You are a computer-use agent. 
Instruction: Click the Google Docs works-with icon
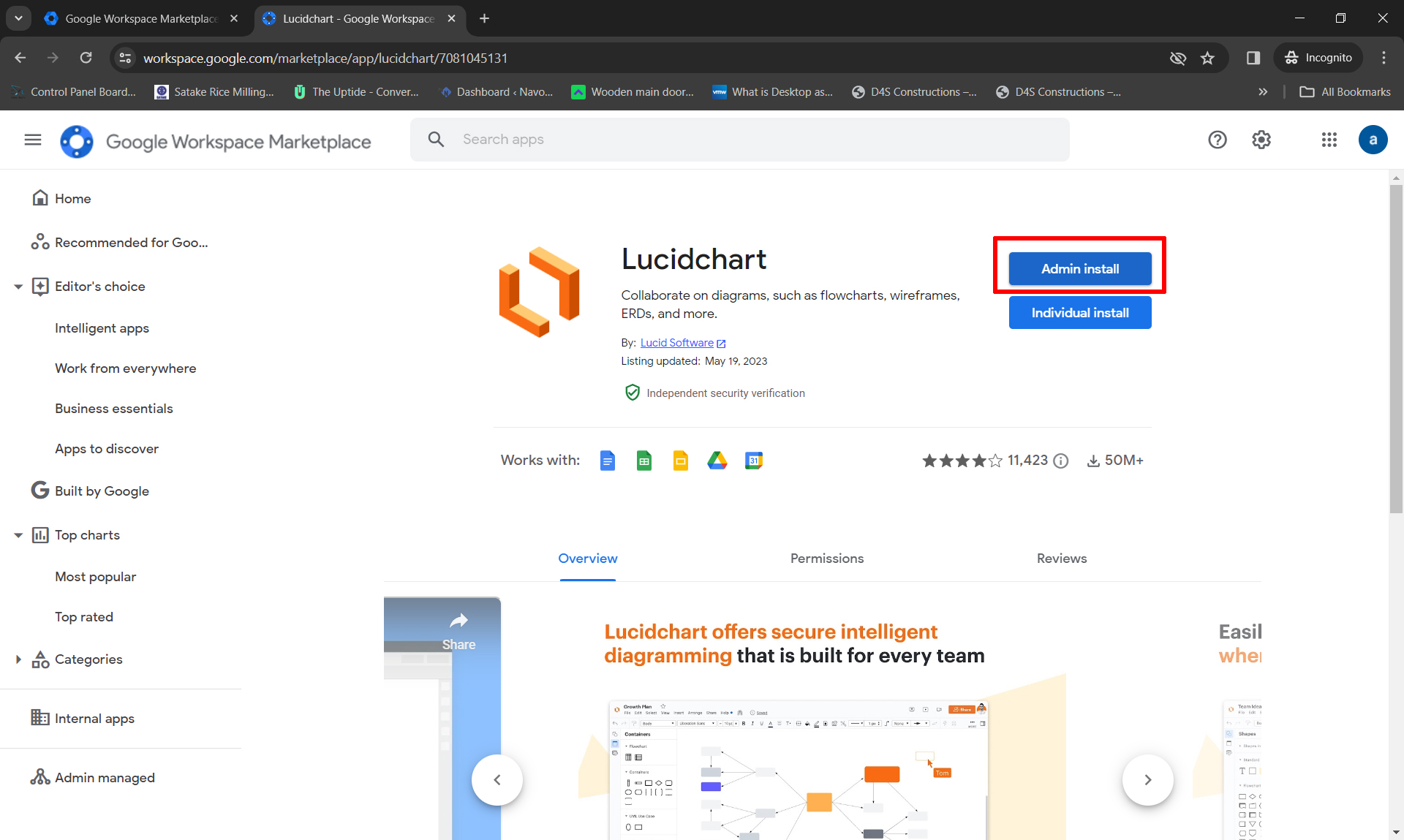[607, 461]
